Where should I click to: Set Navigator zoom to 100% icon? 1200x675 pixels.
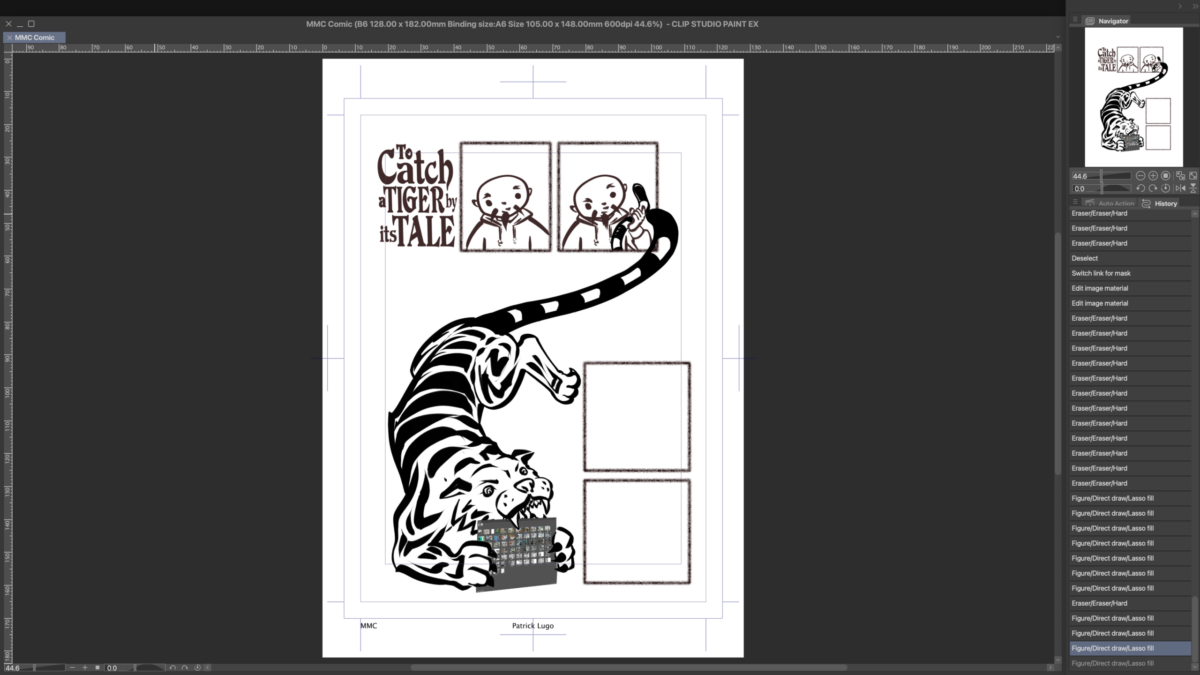[x=1166, y=175]
